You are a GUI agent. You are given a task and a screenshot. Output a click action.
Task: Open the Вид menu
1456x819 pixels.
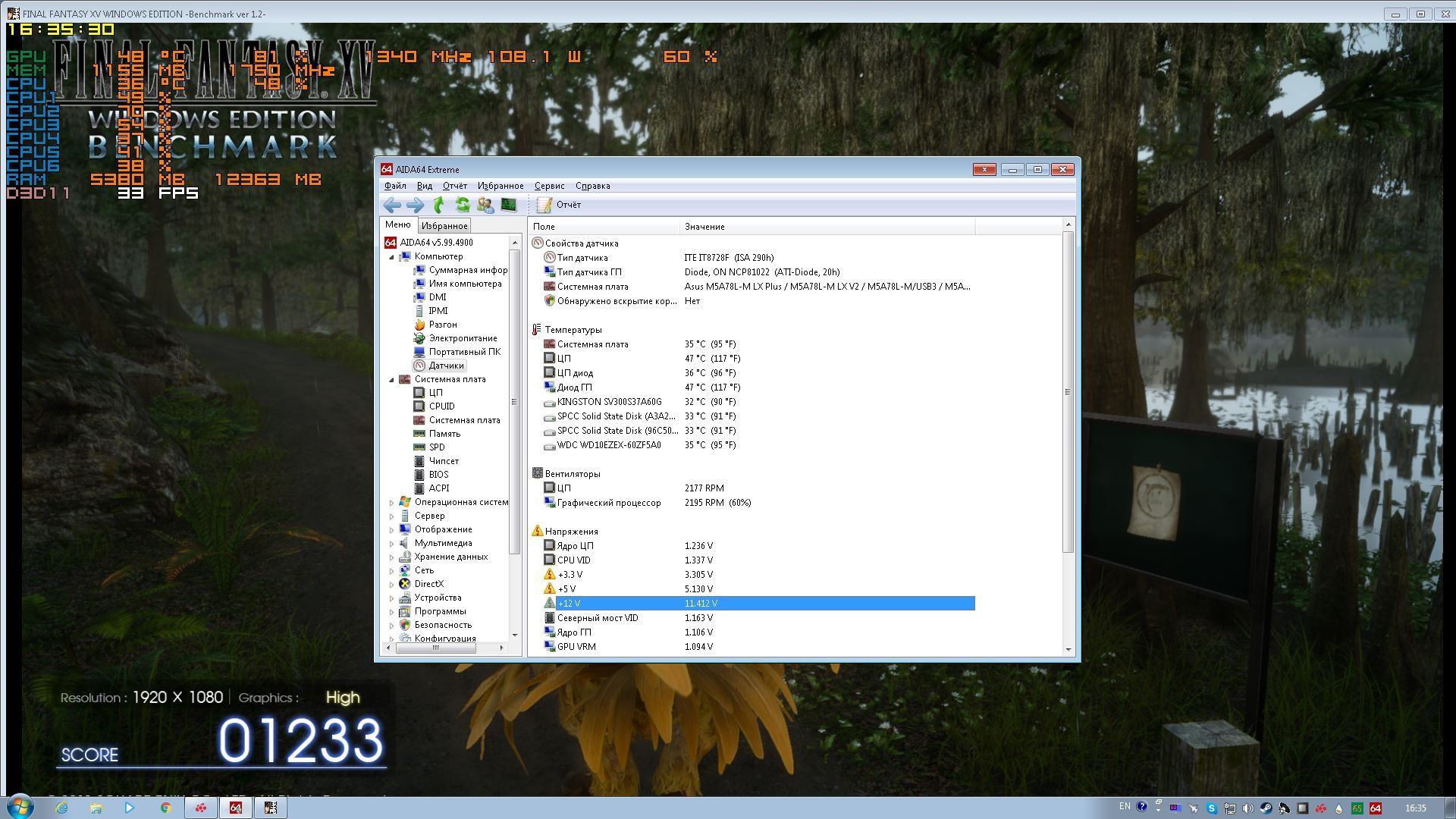point(425,186)
